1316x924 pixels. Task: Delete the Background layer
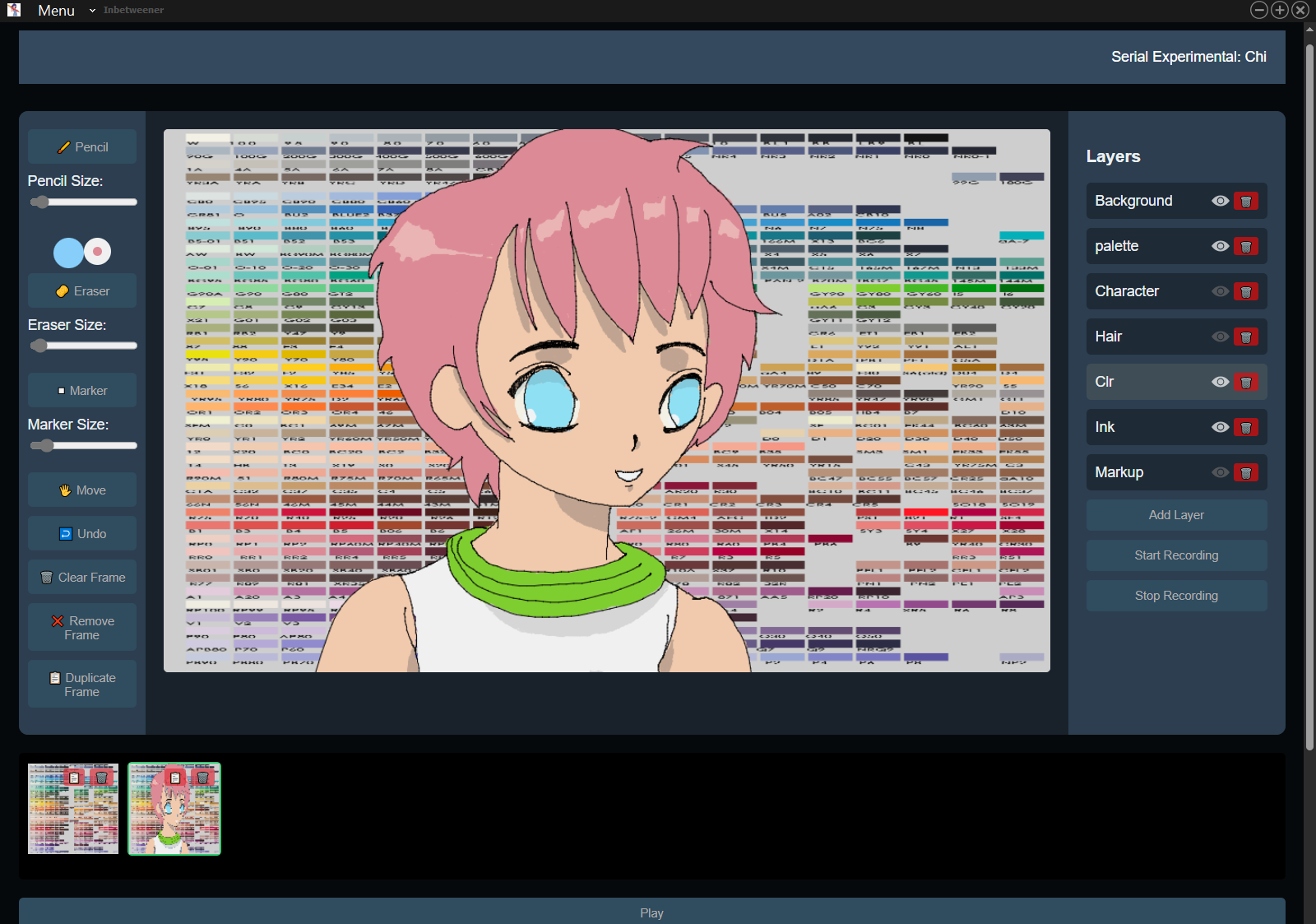click(1246, 201)
